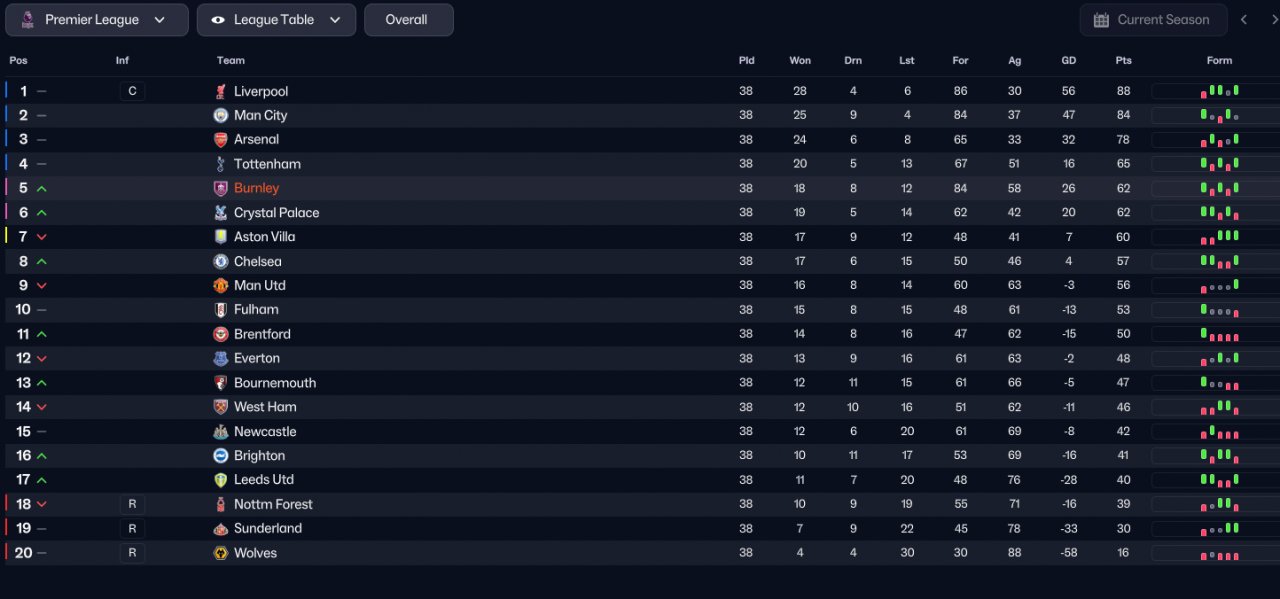Sort table by GD column header
The width and height of the screenshot is (1280, 599).
tap(1069, 61)
